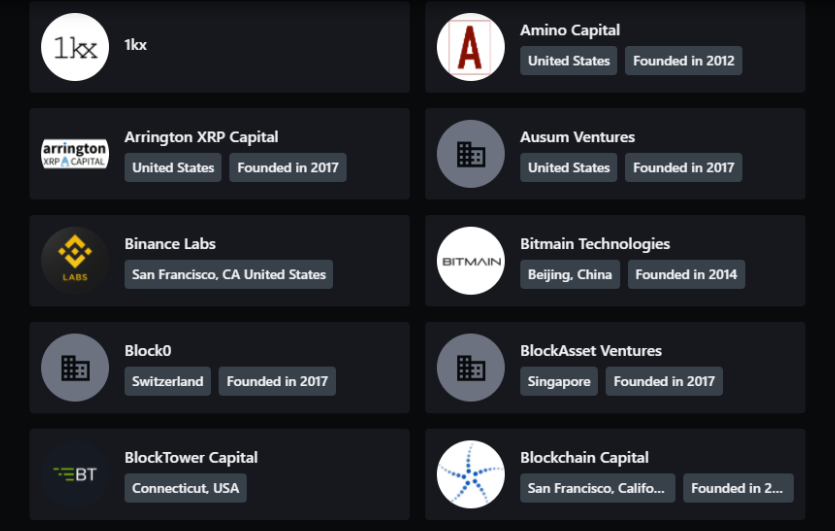Select the Arrington XRP Capital logo
The image size is (835, 531).
click(75, 154)
